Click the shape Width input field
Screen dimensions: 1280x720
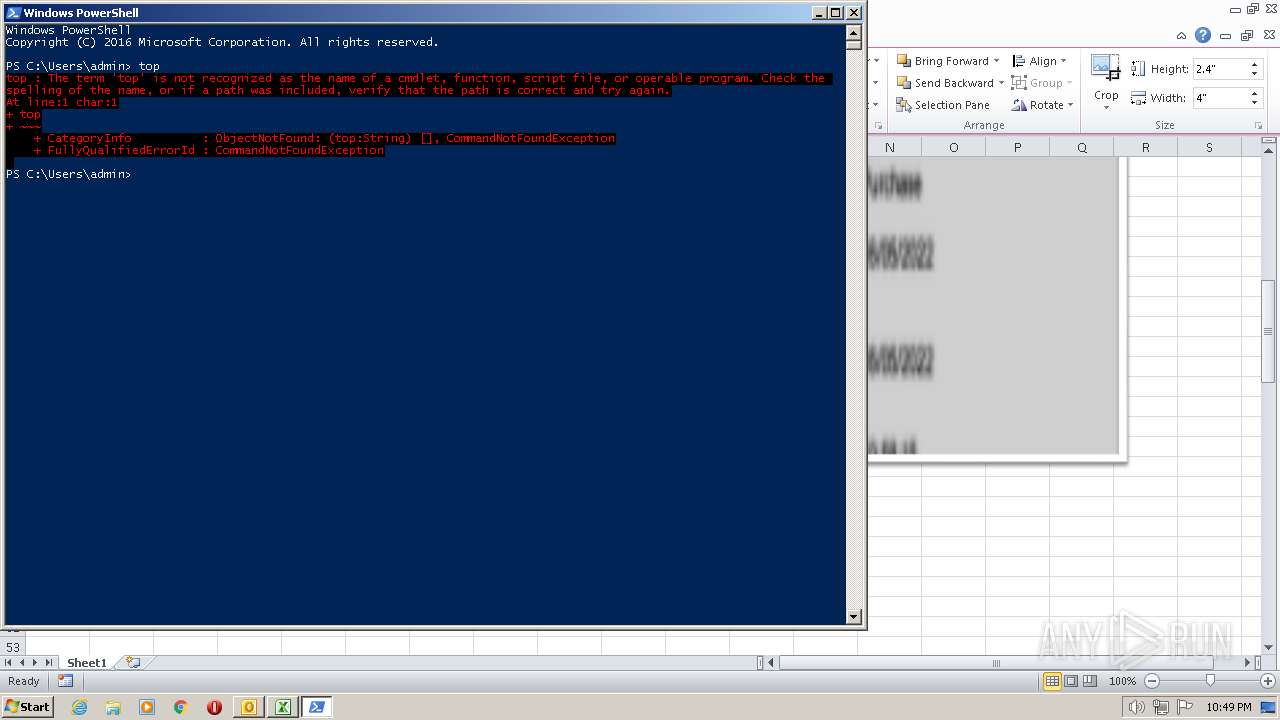point(1219,98)
